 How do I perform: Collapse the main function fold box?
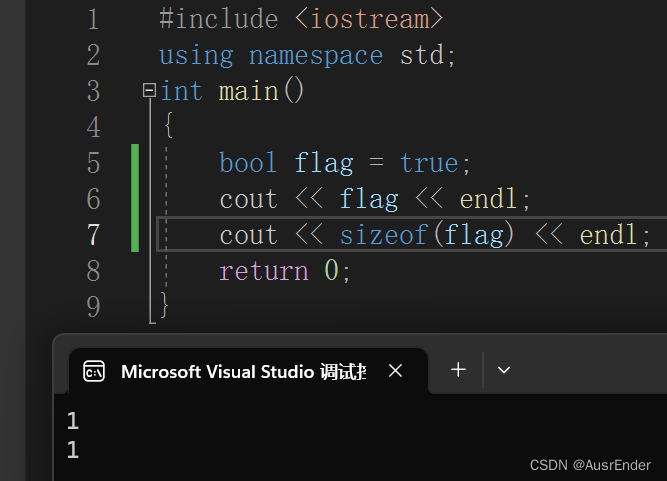coord(149,91)
